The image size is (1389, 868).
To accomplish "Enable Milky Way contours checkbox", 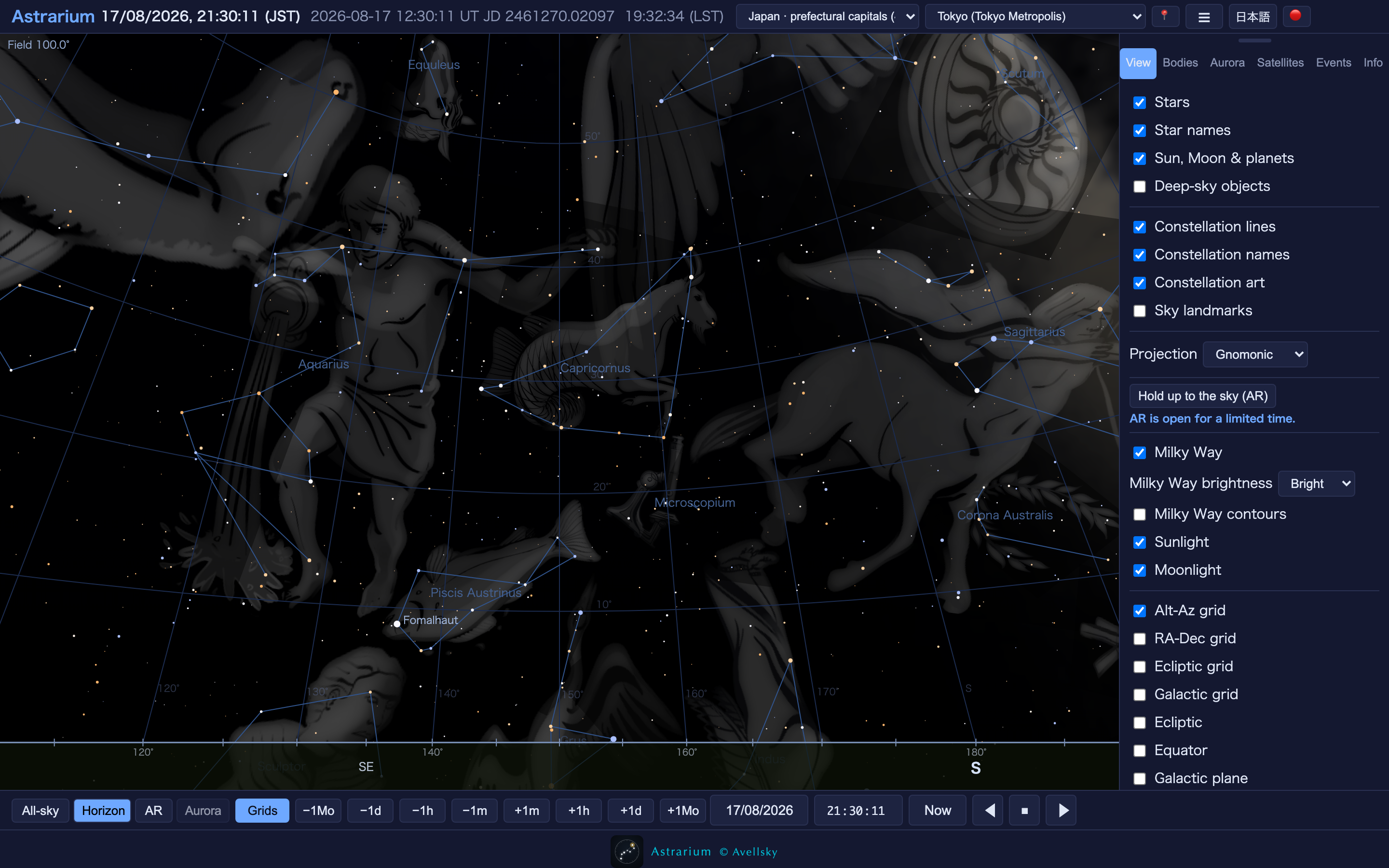I will point(1139,515).
